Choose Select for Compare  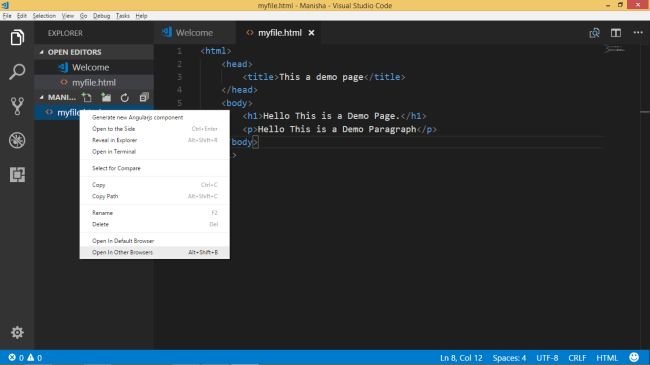[155, 168]
